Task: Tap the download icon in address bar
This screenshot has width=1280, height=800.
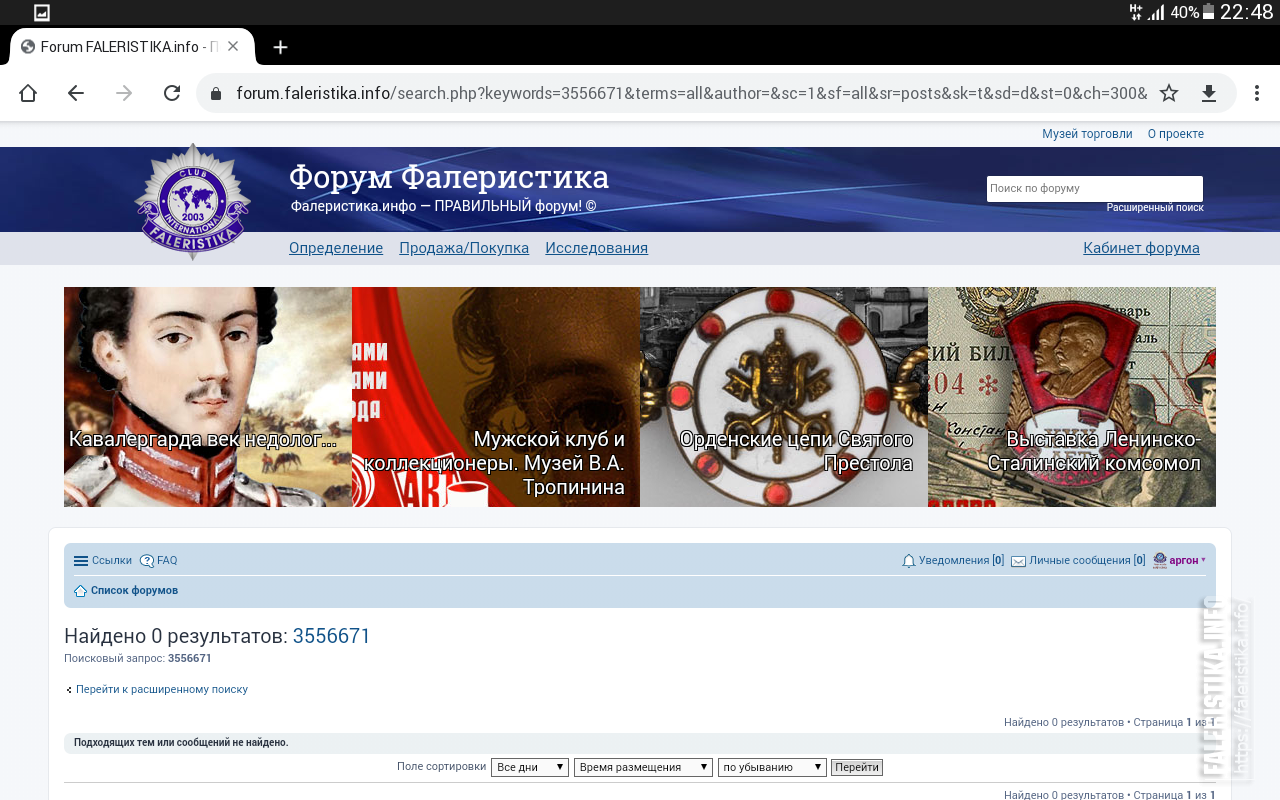Action: point(1208,93)
